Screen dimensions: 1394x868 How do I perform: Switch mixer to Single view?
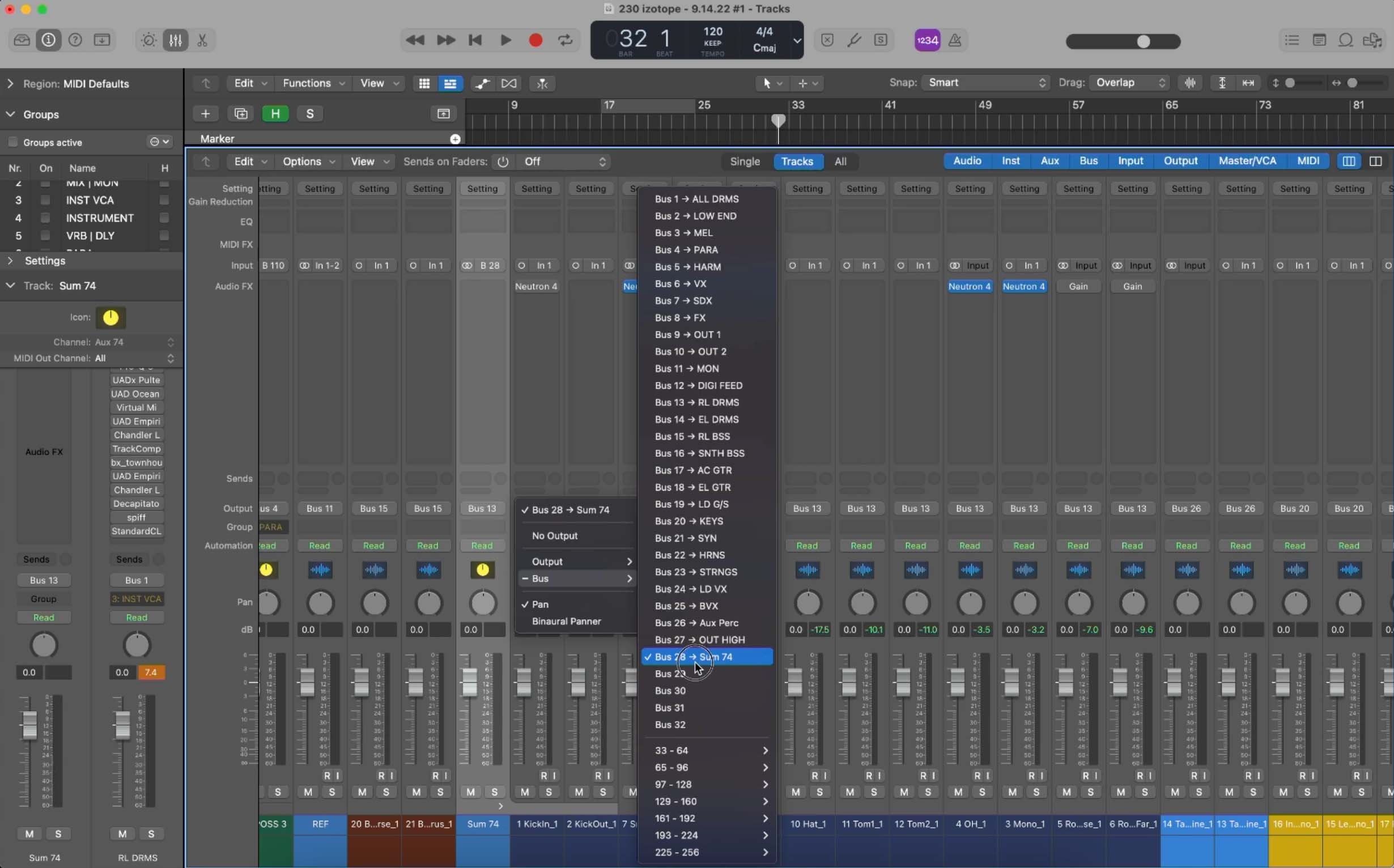pyautogui.click(x=745, y=162)
